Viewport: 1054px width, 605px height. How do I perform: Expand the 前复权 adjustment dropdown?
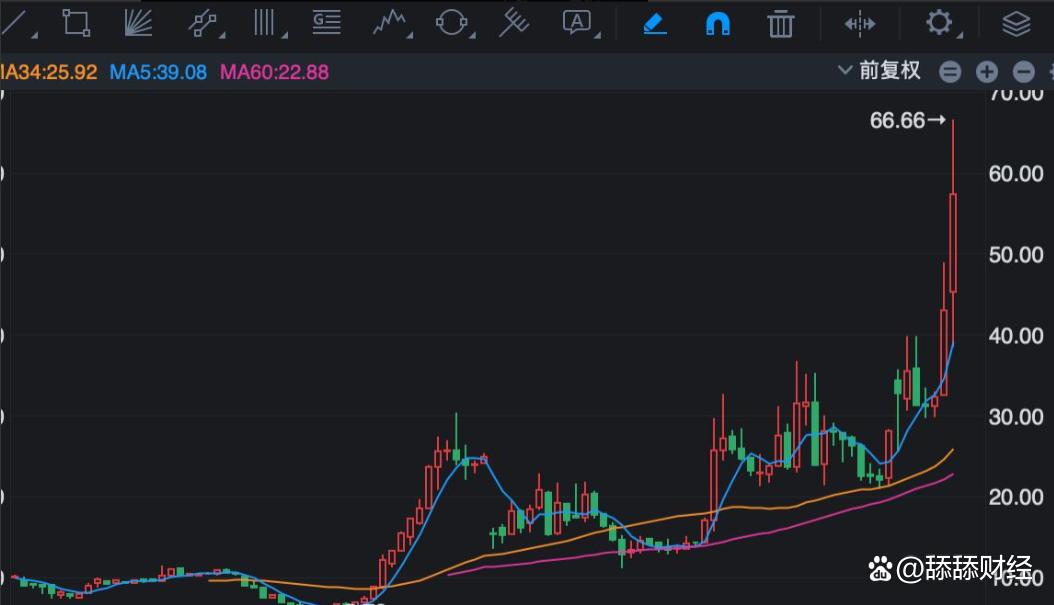[x=879, y=70]
